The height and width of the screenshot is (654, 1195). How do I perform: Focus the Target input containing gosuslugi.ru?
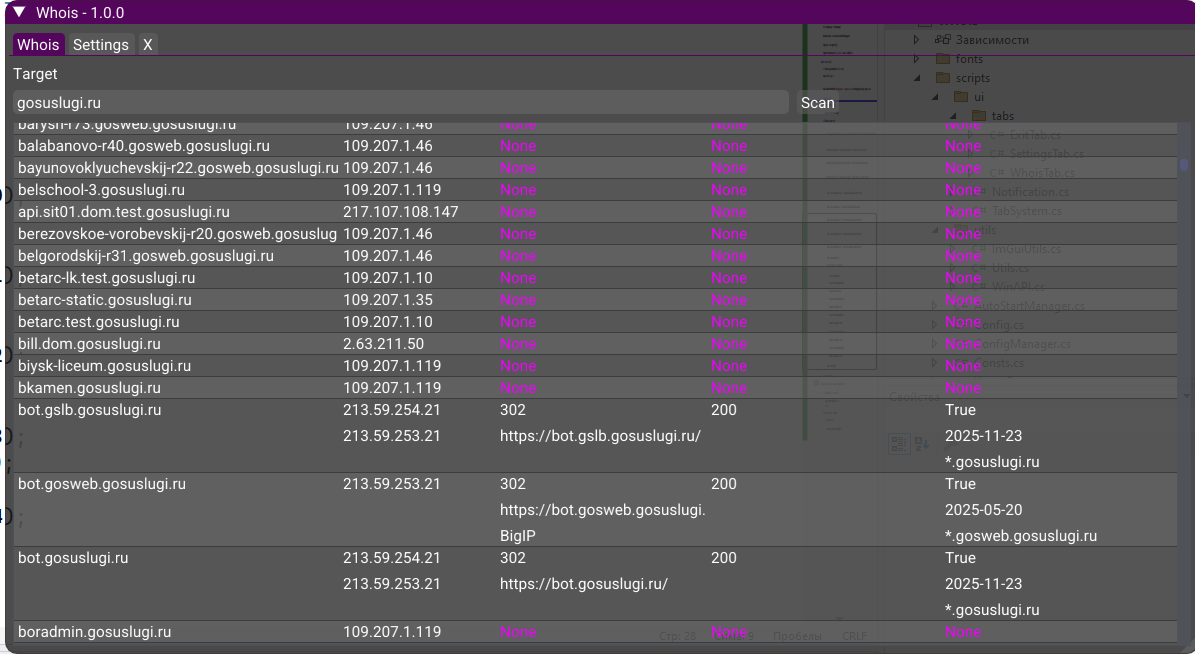401,102
